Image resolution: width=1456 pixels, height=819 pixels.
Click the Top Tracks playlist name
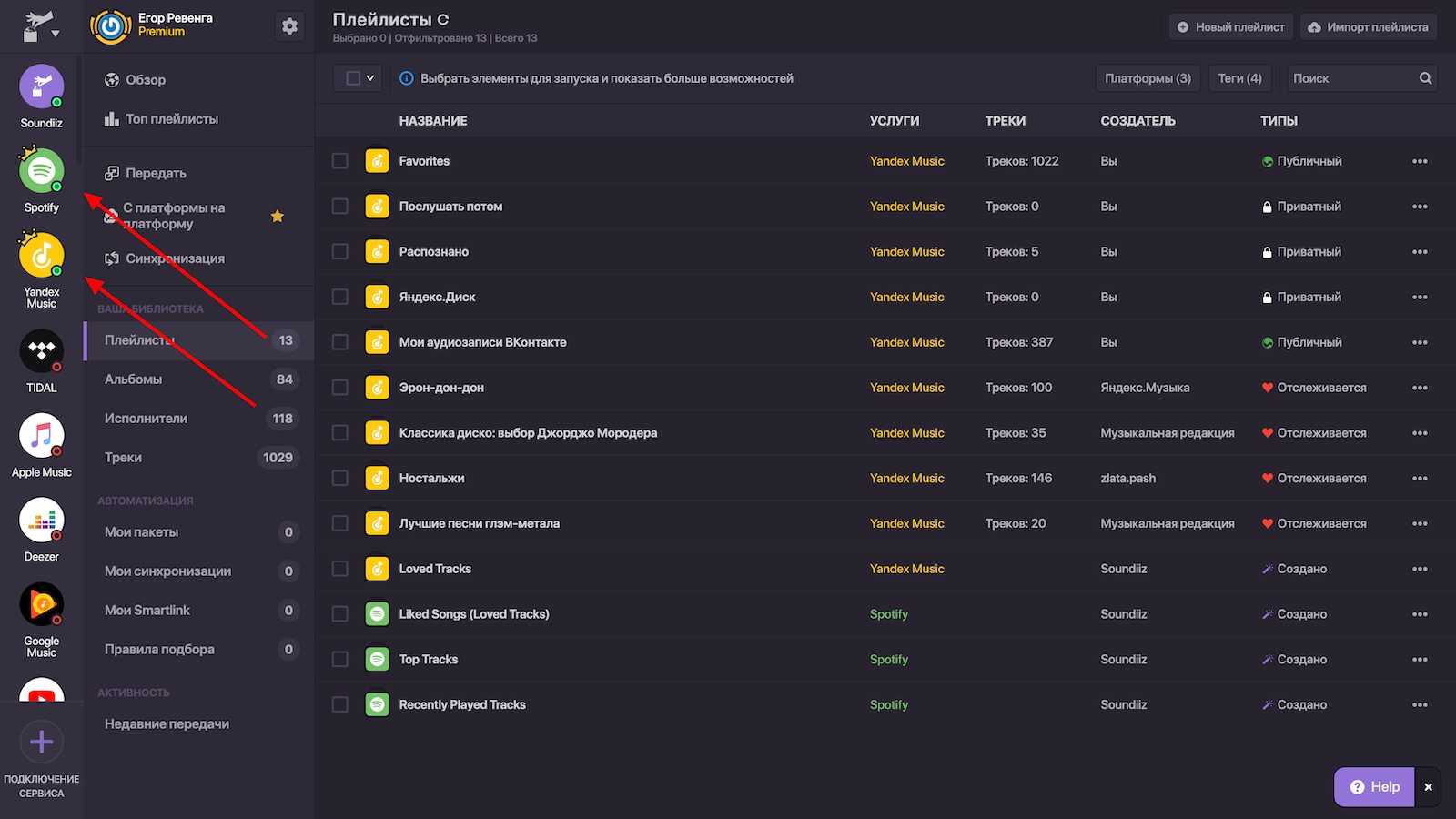429,660
